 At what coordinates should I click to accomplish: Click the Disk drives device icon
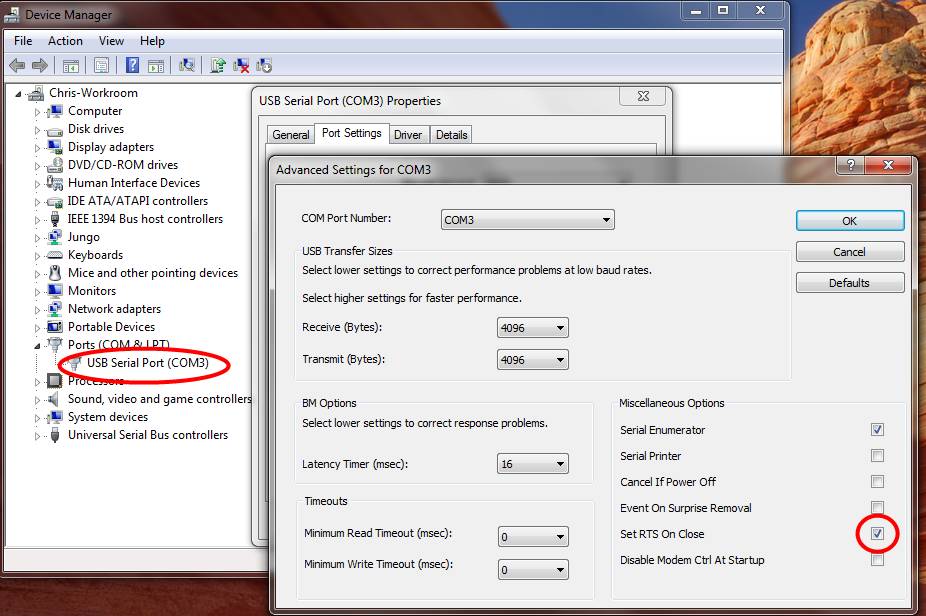(x=56, y=129)
